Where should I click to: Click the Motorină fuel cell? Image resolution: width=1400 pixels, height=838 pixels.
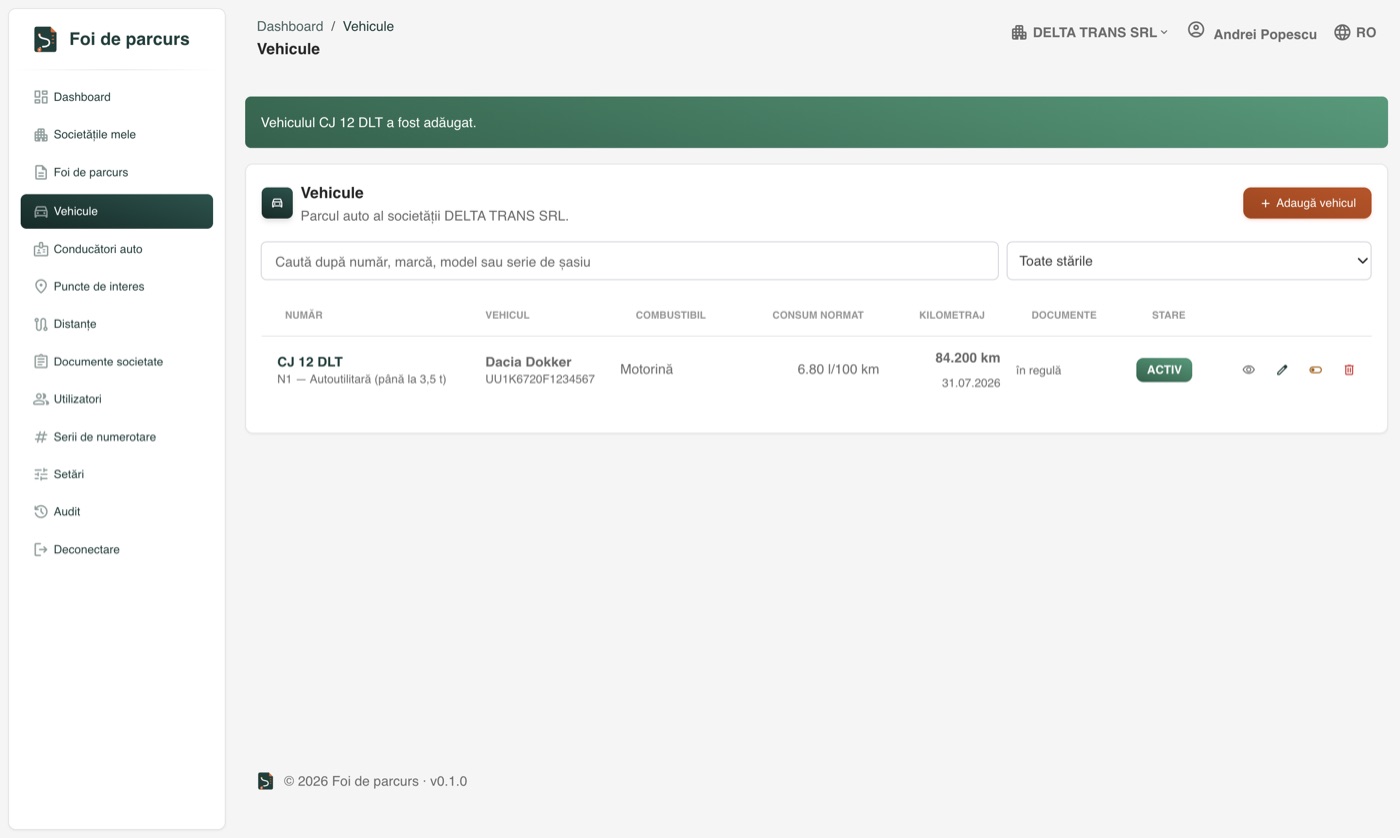coord(646,370)
